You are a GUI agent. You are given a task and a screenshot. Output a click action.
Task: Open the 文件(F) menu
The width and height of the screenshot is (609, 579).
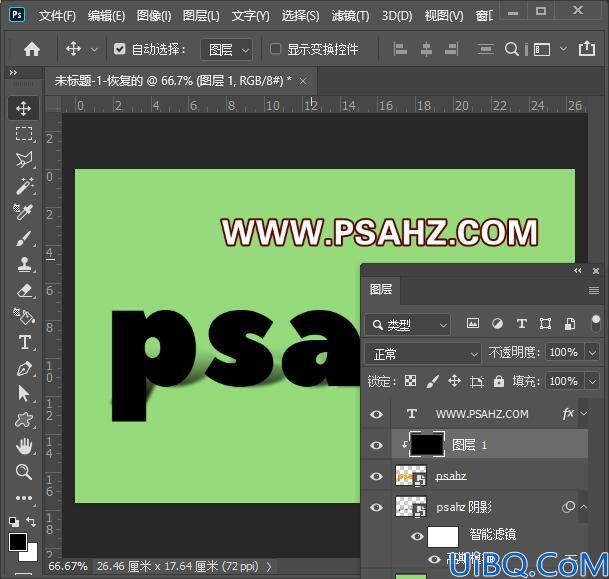[x=57, y=16]
